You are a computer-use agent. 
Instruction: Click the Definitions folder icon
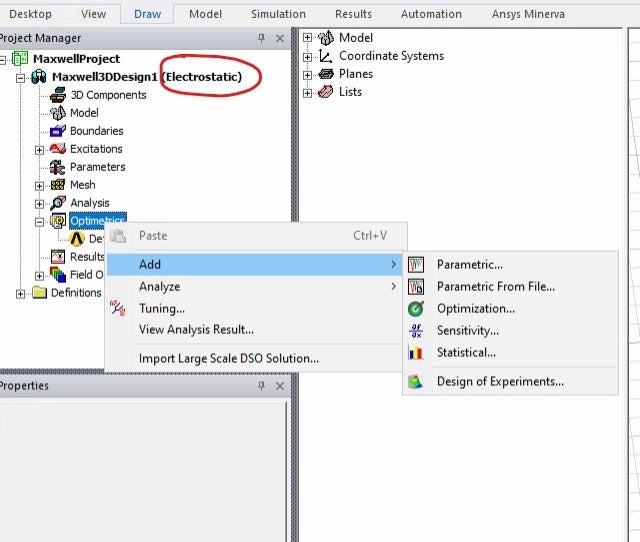[x=39, y=293]
